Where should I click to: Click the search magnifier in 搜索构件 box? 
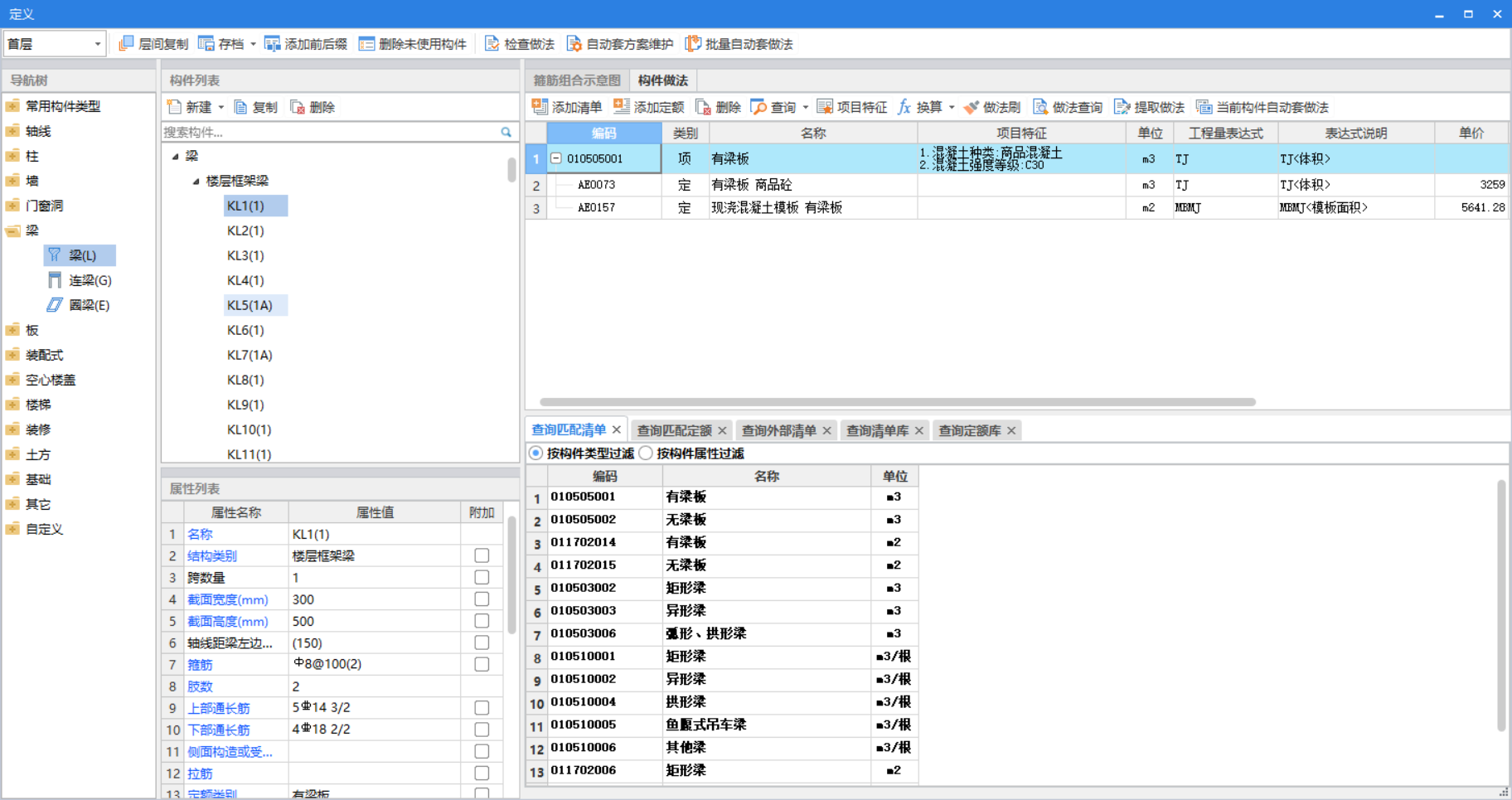pyautogui.click(x=506, y=132)
